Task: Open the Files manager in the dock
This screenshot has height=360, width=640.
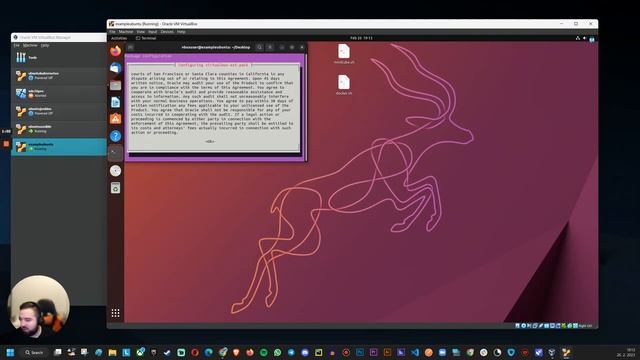Action: click(x=116, y=85)
